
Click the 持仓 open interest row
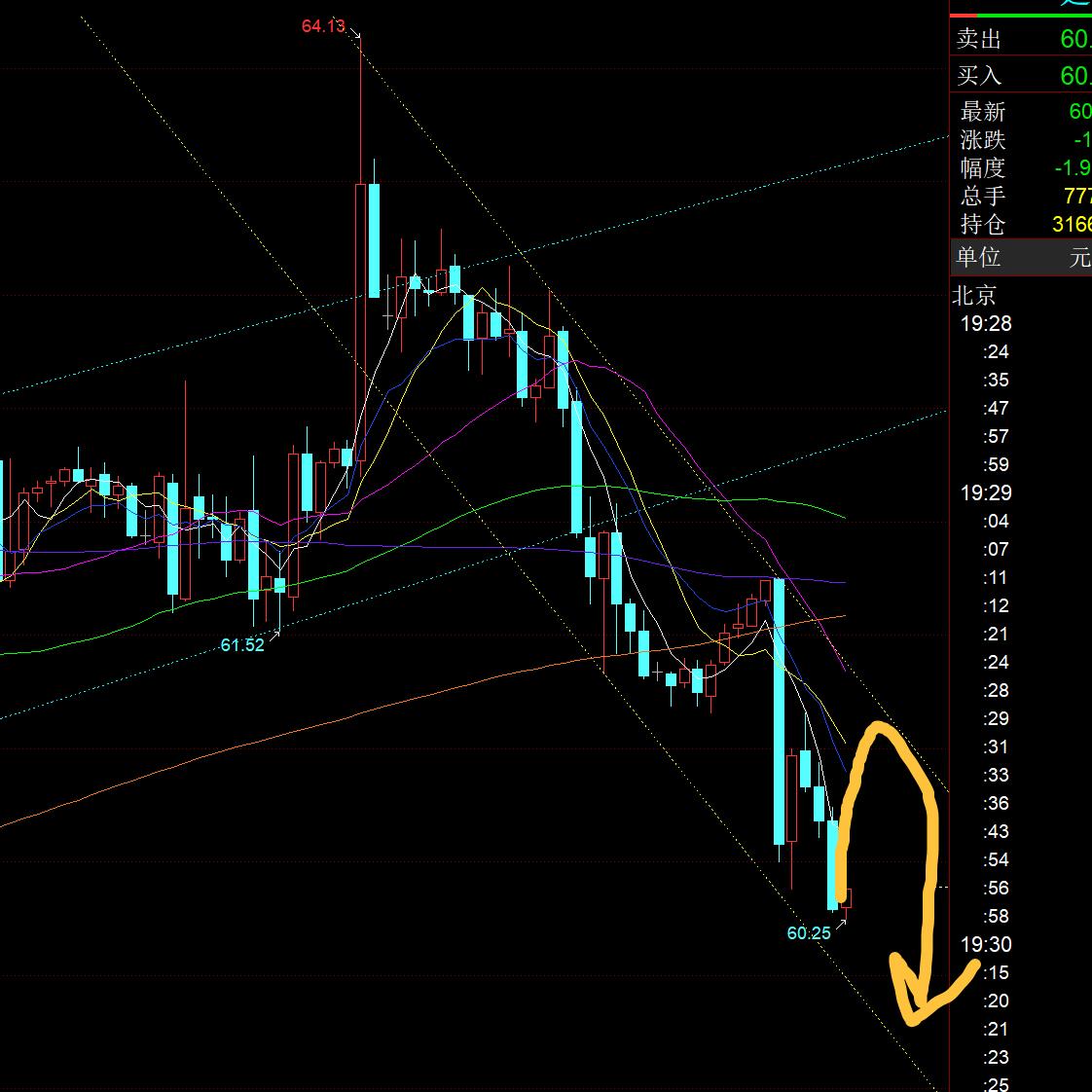1020,224
